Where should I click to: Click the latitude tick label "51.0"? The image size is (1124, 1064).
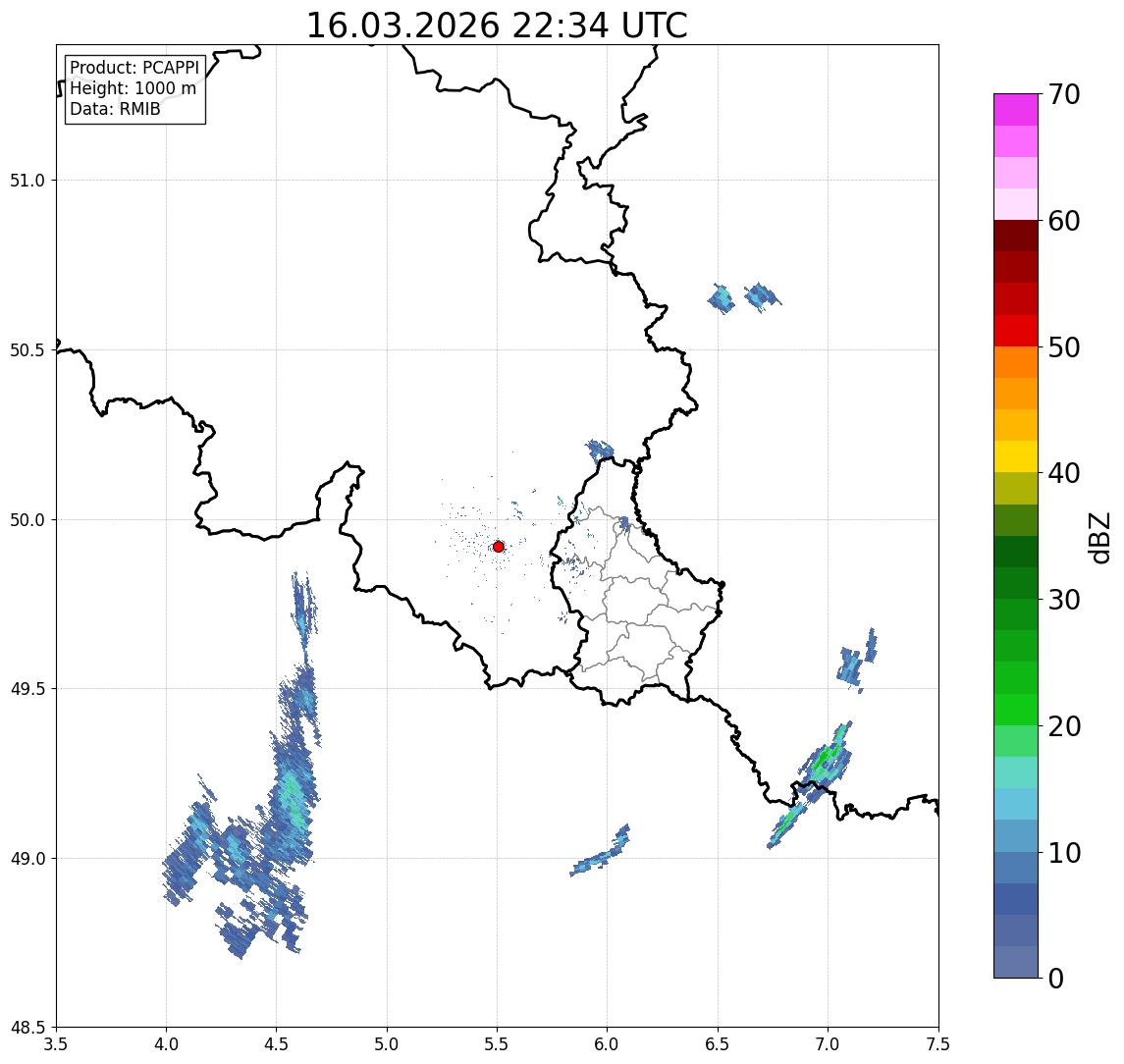pyautogui.click(x=27, y=181)
